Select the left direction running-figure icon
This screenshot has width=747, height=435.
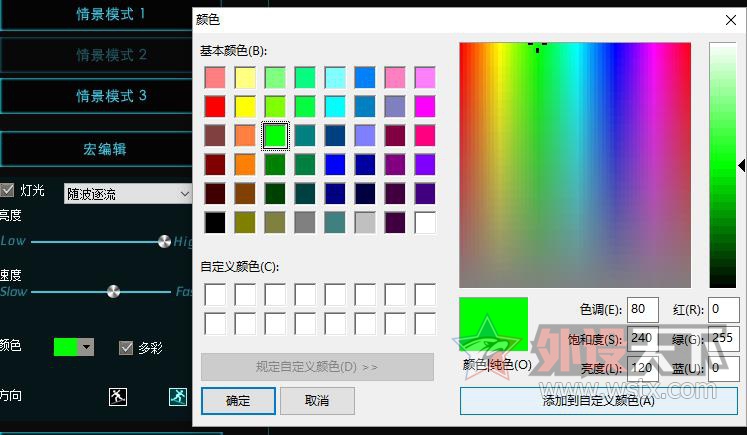pos(118,396)
